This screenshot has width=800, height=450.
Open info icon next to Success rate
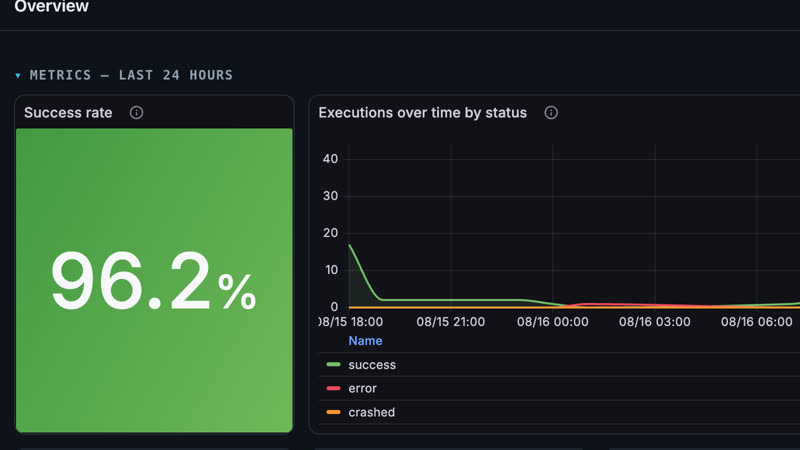pos(136,112)
